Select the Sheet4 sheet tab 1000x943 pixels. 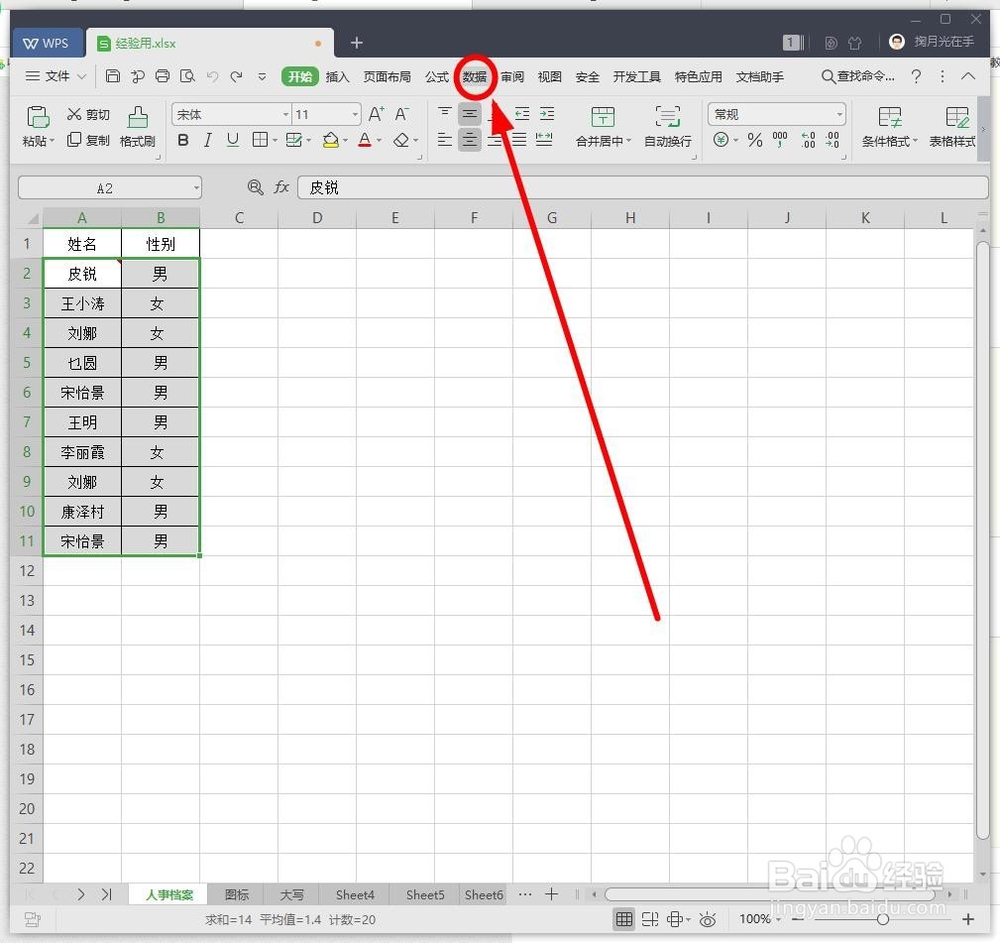355,895
